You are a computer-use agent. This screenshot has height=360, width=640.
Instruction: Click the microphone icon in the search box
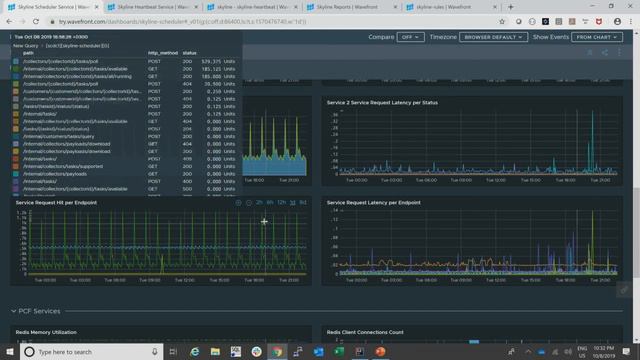pos(155,351)
